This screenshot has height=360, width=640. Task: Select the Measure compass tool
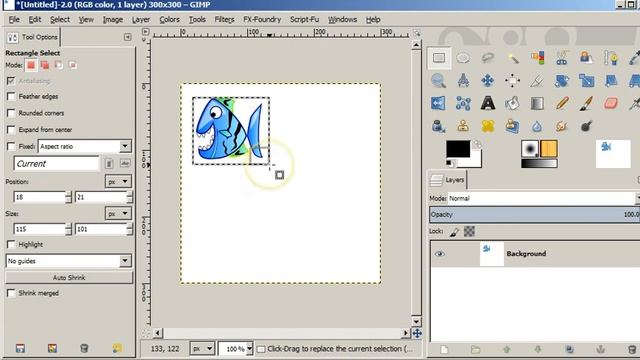[463, 81]
